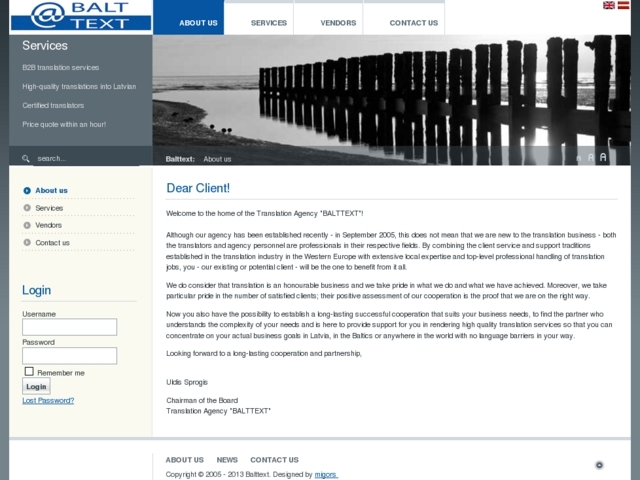The width and height of the screenshot is (640, 480).
Task: Focus the Password input field
Action: click(69, 356)
